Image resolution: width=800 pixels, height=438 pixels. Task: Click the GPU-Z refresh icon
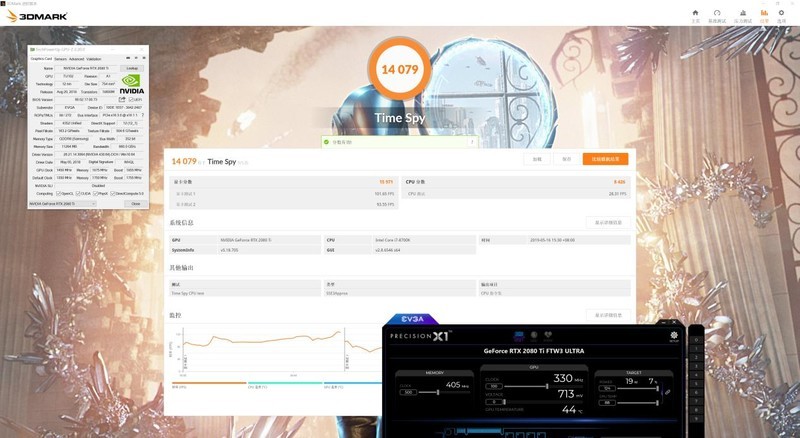tap(136, 58)
